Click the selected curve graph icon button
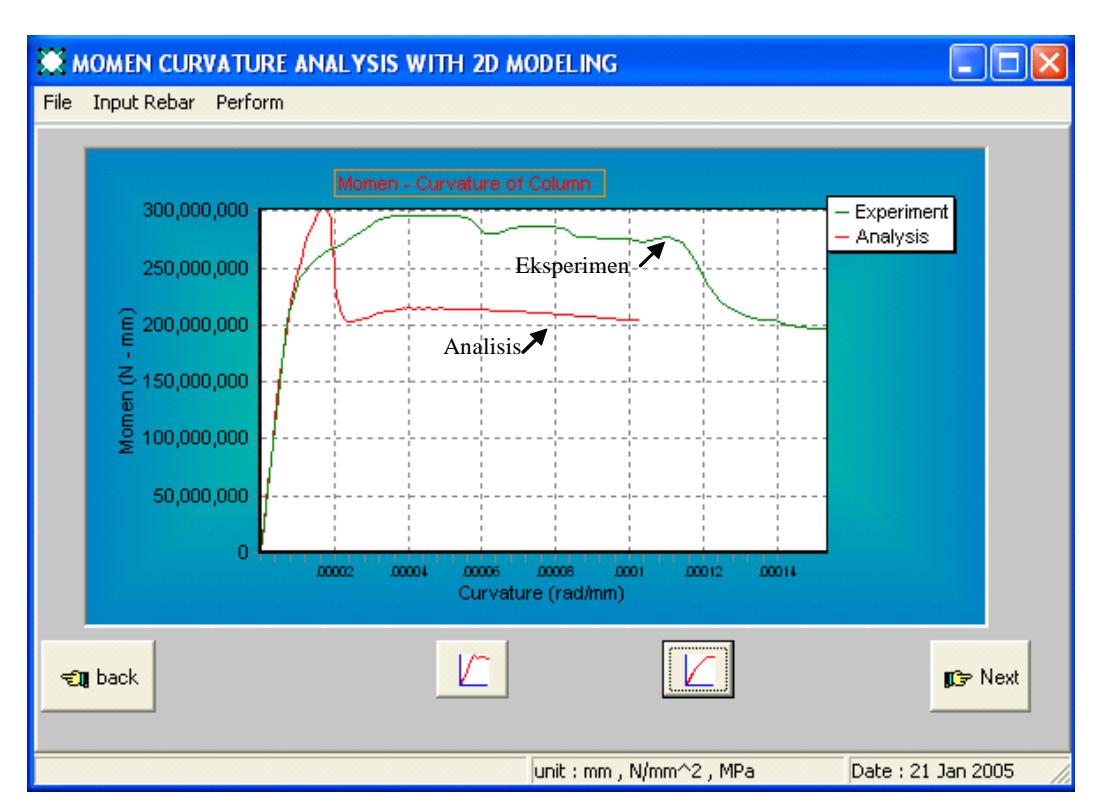Screen dimensions: 1102x811 [698, 669]
